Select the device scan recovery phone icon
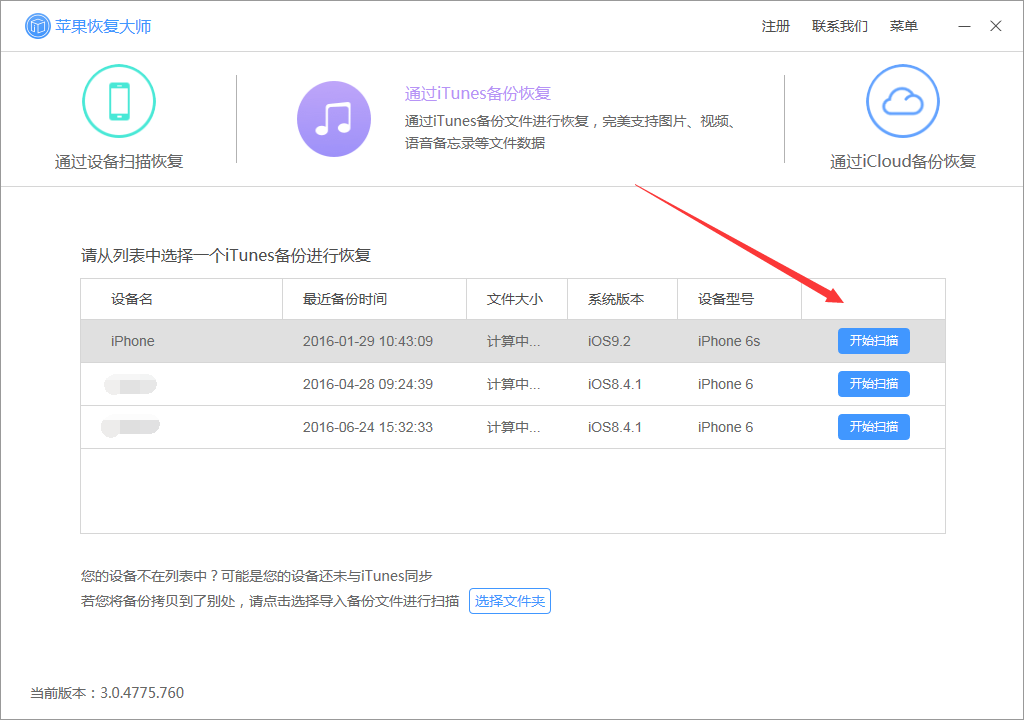Viewport: 1024px width, 720px height. coord(119,101)
